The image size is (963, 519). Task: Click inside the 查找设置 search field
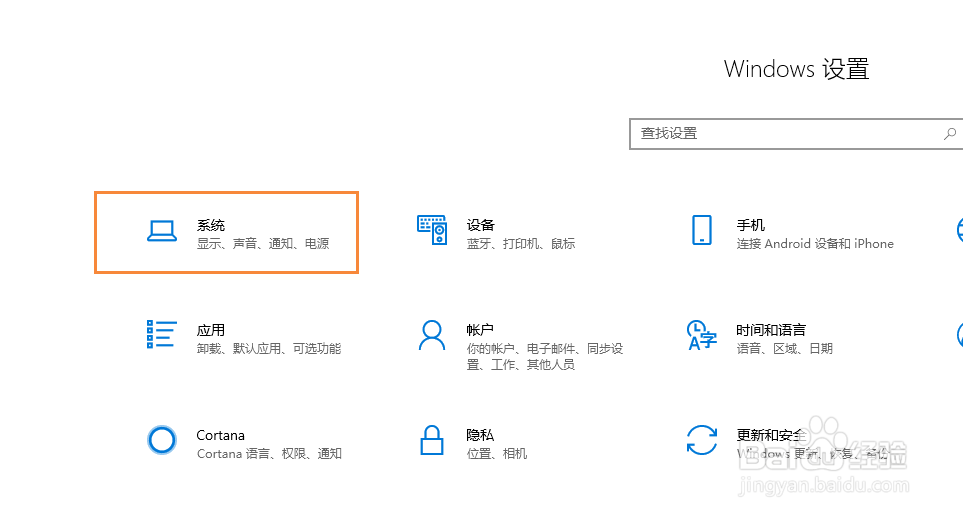796,134
